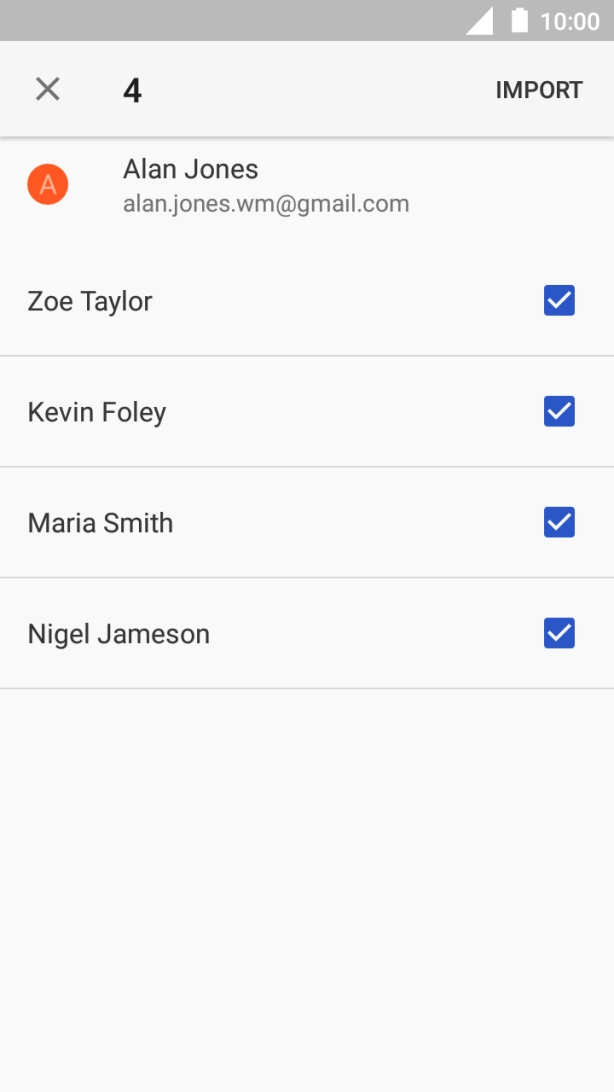Tap the battery icon in status bar
The width and height of the screenshot is (614, 1092).
[x=519, y=21]
